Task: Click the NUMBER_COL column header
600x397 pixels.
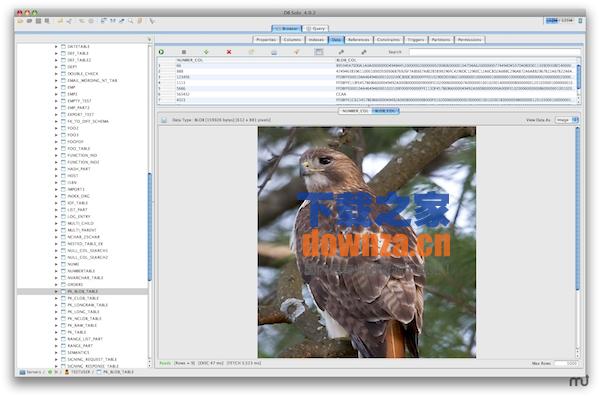Action: click(255, 60)
